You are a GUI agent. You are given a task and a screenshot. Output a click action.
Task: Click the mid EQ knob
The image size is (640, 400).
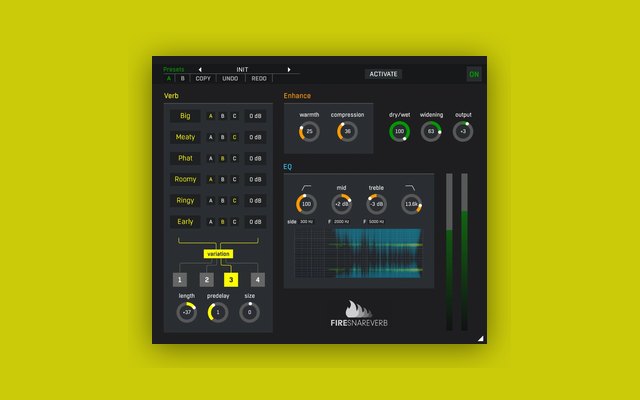(x=342, y=204)
